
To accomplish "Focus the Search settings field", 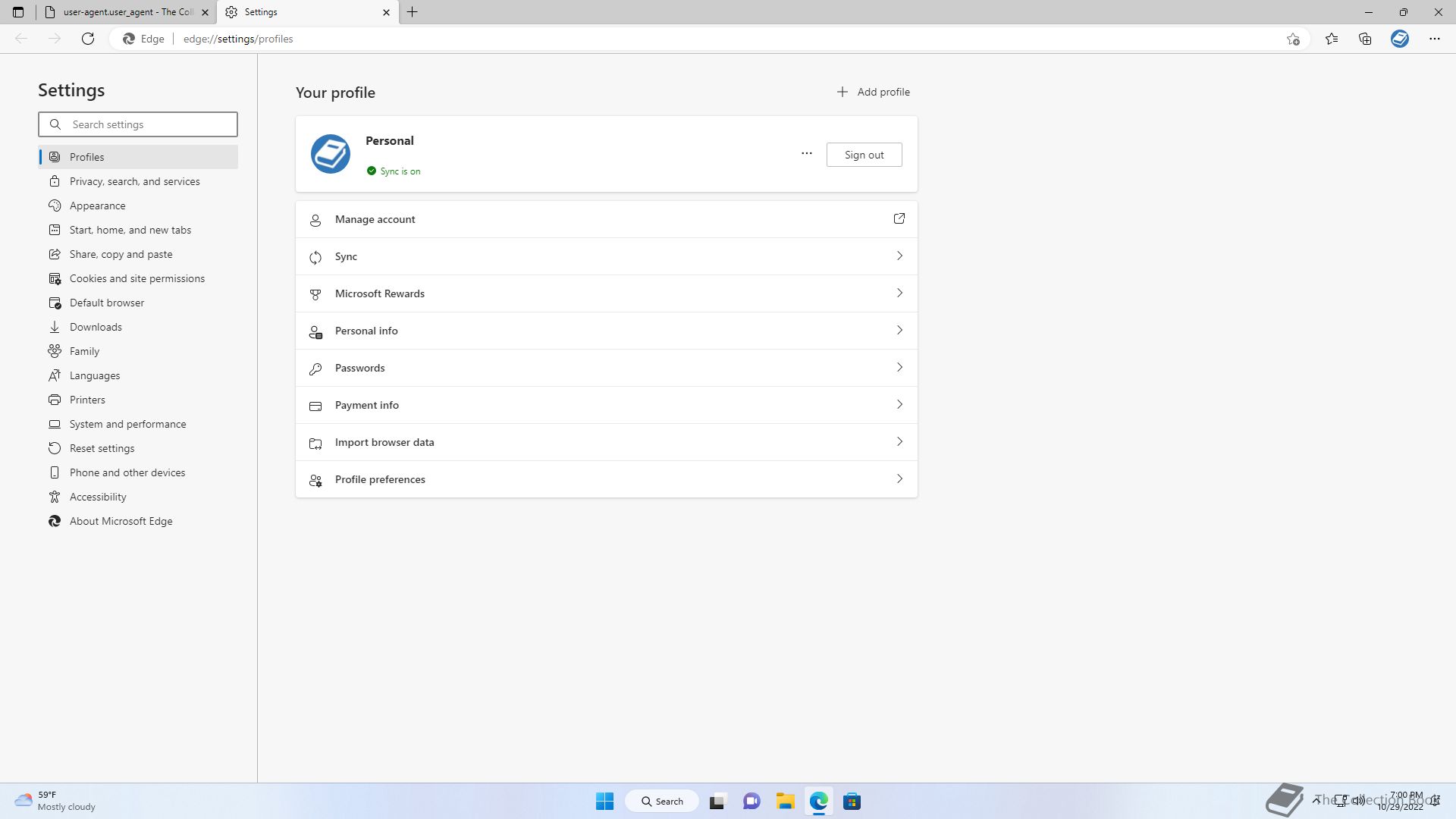I will (x=138, y=124).
